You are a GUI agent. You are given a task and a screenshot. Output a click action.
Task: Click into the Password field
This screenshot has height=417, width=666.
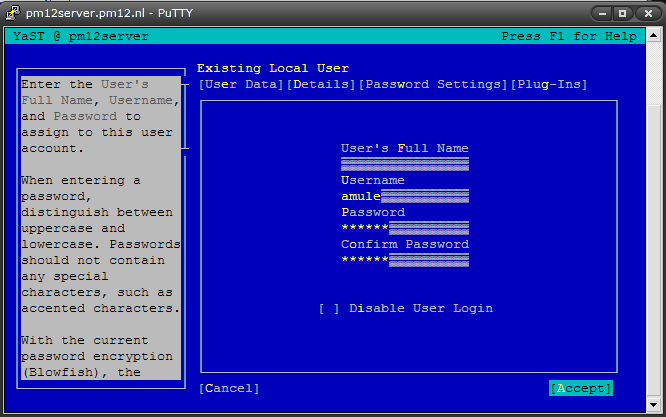click(404, 228)
